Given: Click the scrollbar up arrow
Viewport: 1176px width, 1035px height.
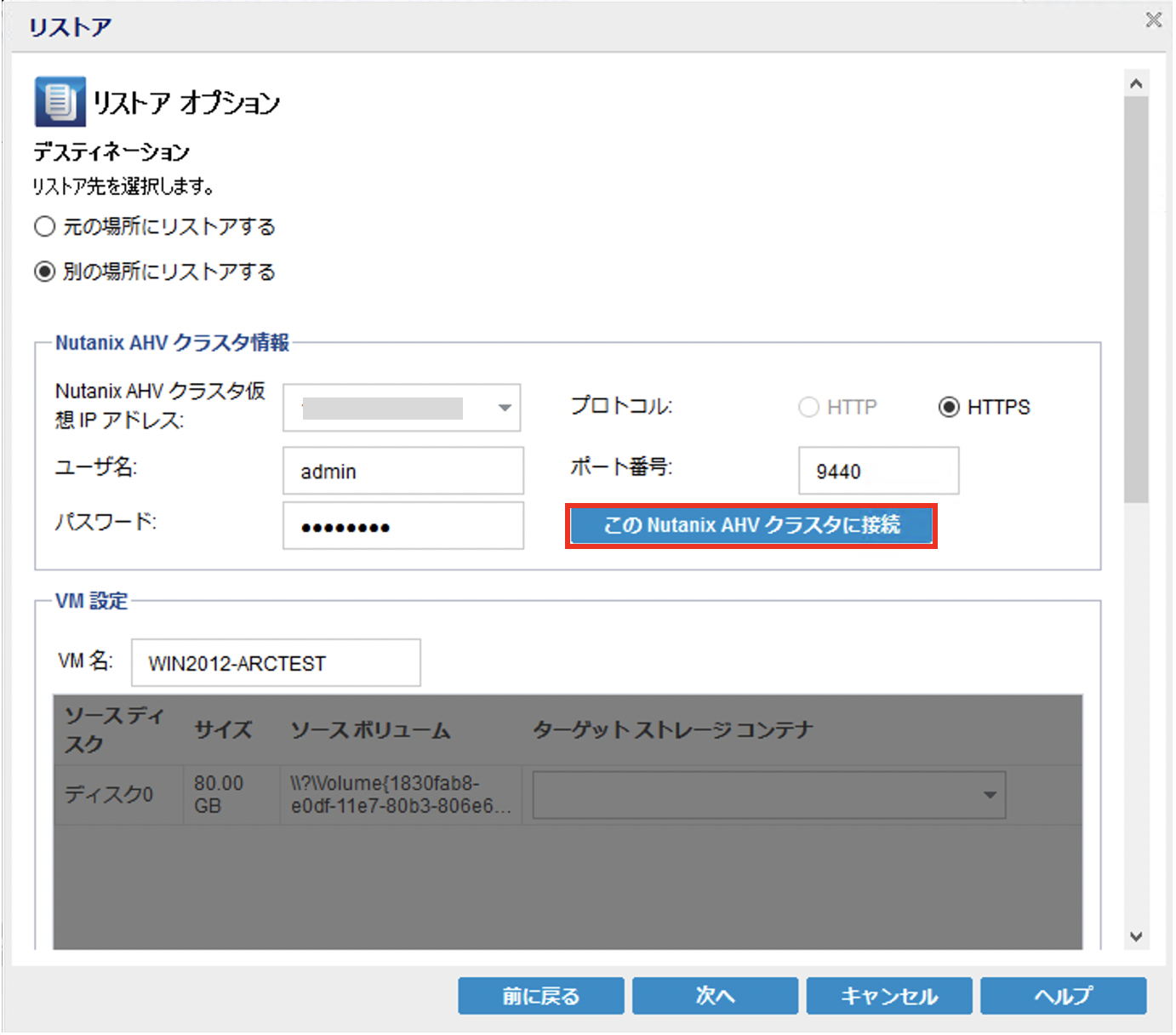Looking at the screenshot, I should (1136, 83).
